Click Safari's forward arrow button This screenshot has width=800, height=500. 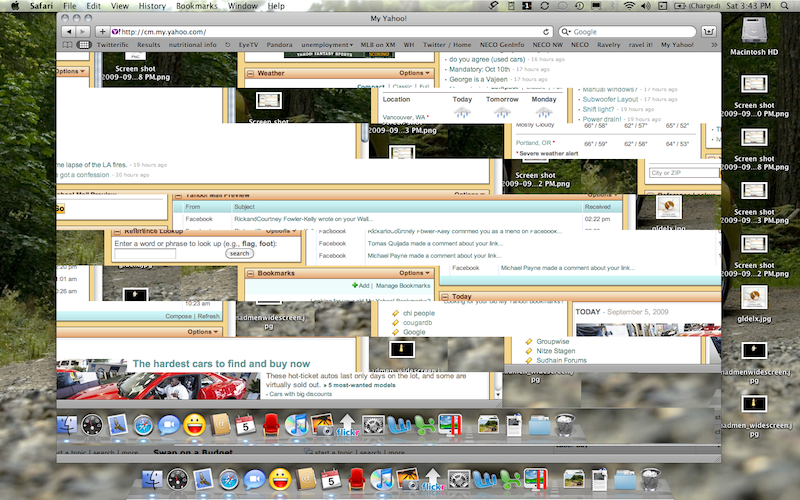[x=83, y=32]
